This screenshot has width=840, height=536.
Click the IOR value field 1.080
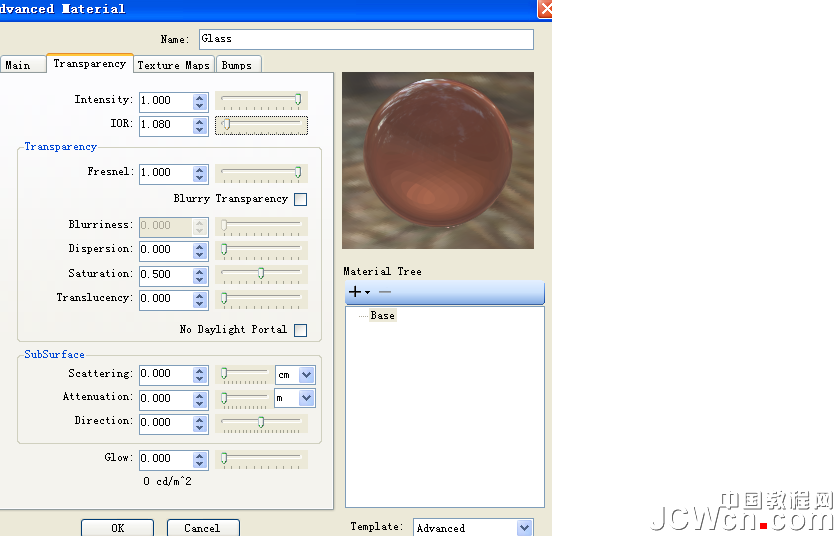(x=166, y=125)
